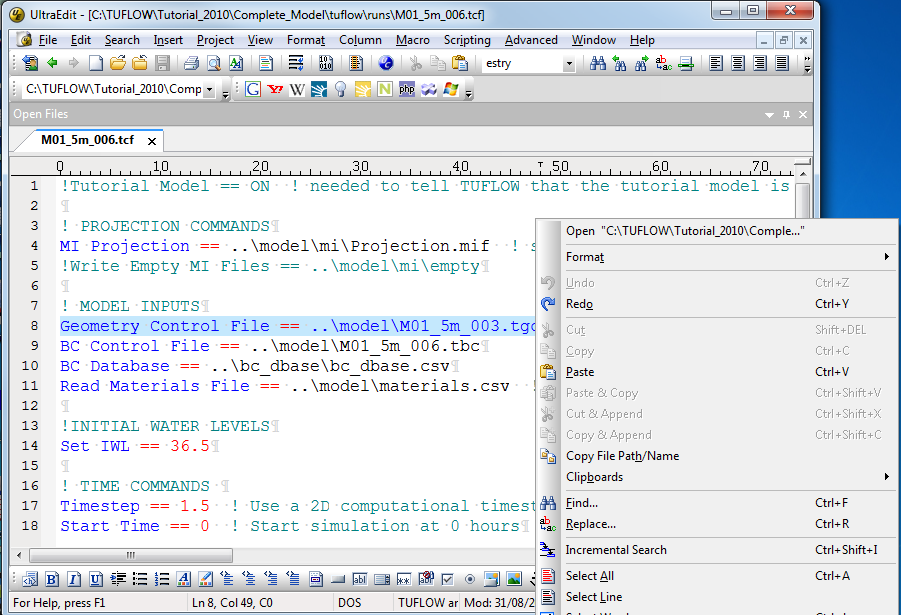
Task: Choose Incremental Search in context menu
Action: (717, 549)
